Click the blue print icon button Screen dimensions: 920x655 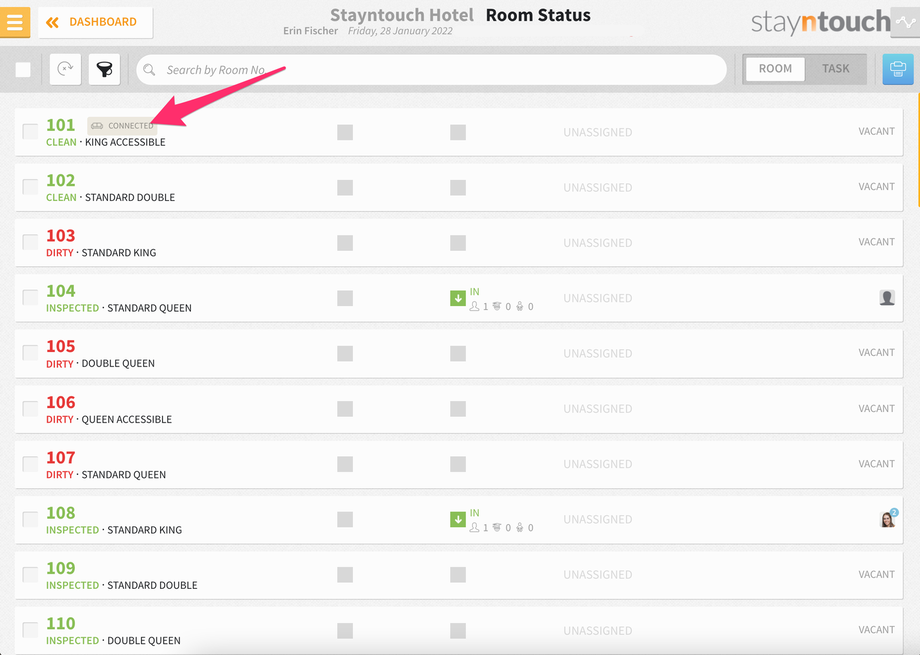click(898, 69)
